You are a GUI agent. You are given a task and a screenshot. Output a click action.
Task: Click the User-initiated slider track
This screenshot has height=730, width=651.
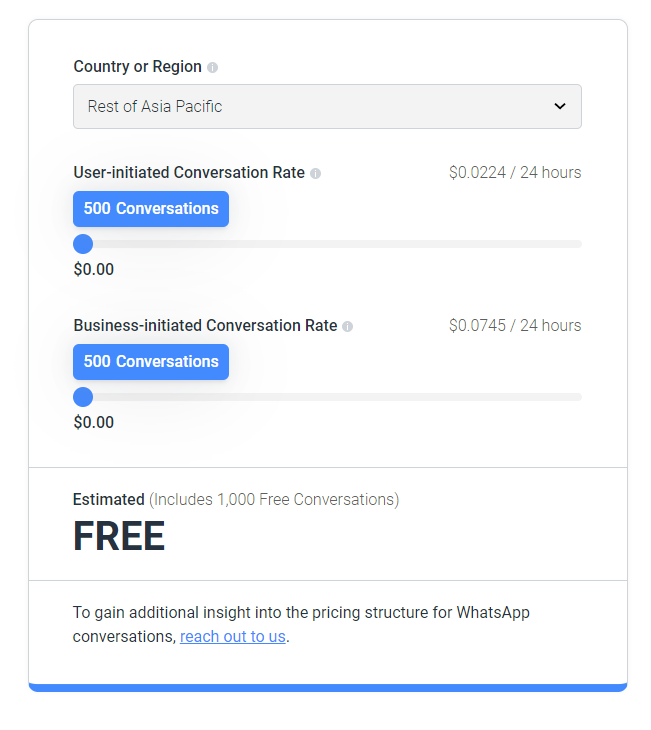[x=327, y=244]
